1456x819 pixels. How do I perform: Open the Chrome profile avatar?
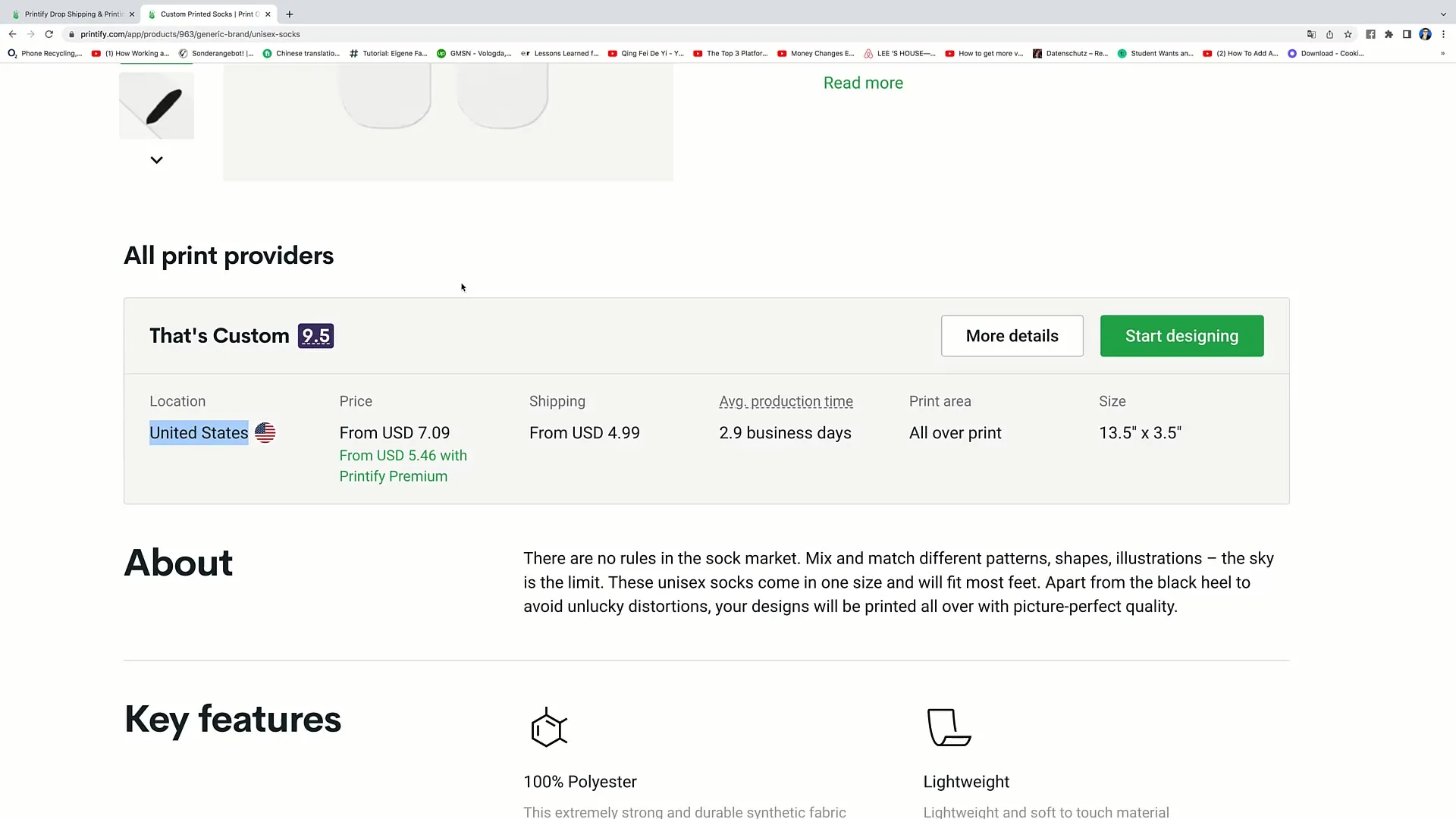[x=1425, y=34]
